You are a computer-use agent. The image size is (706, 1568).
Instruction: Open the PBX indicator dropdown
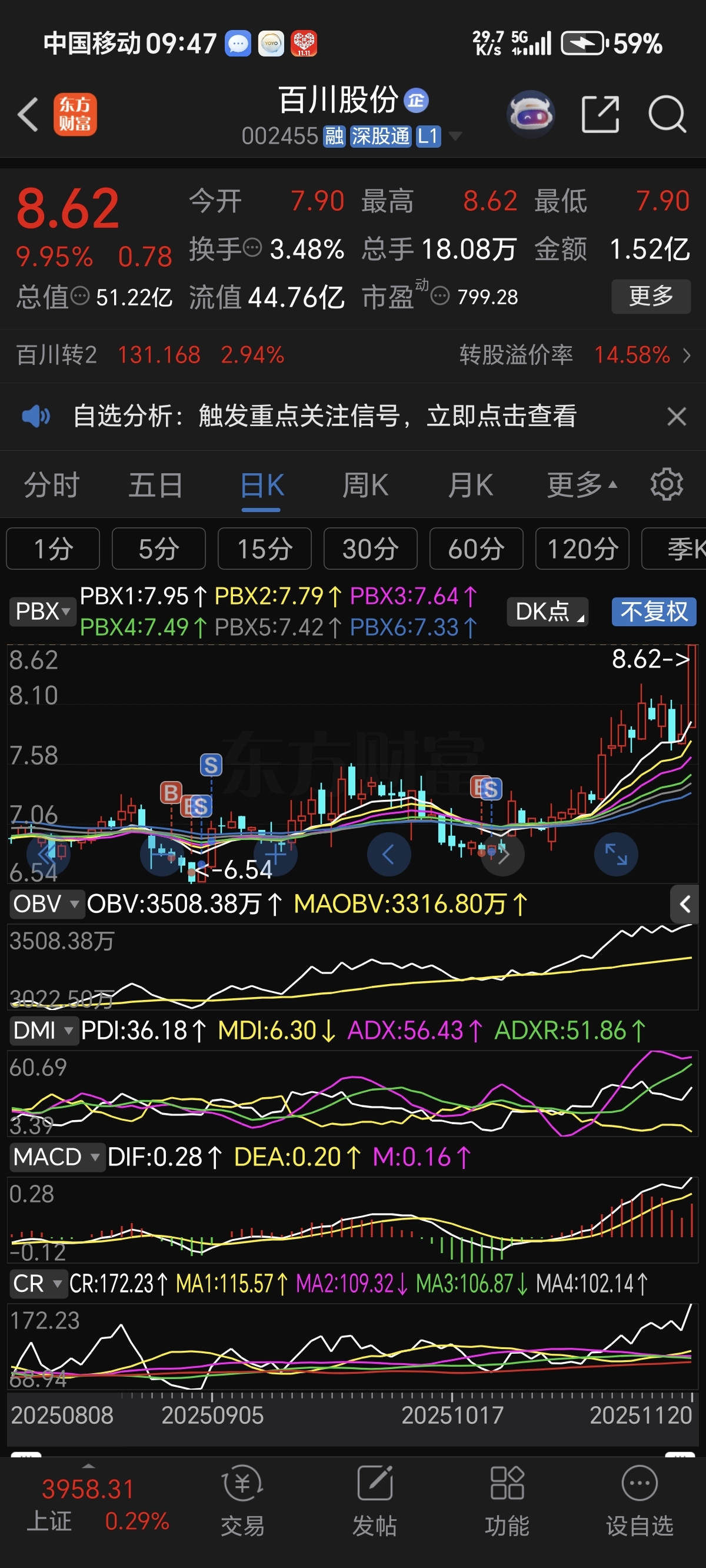click(x=42, y=611)
